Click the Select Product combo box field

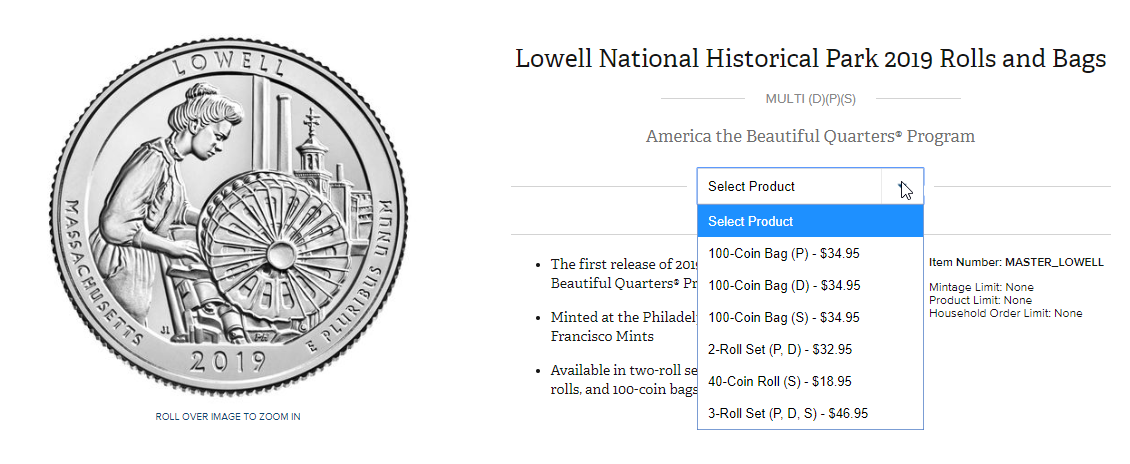(789, 186)
